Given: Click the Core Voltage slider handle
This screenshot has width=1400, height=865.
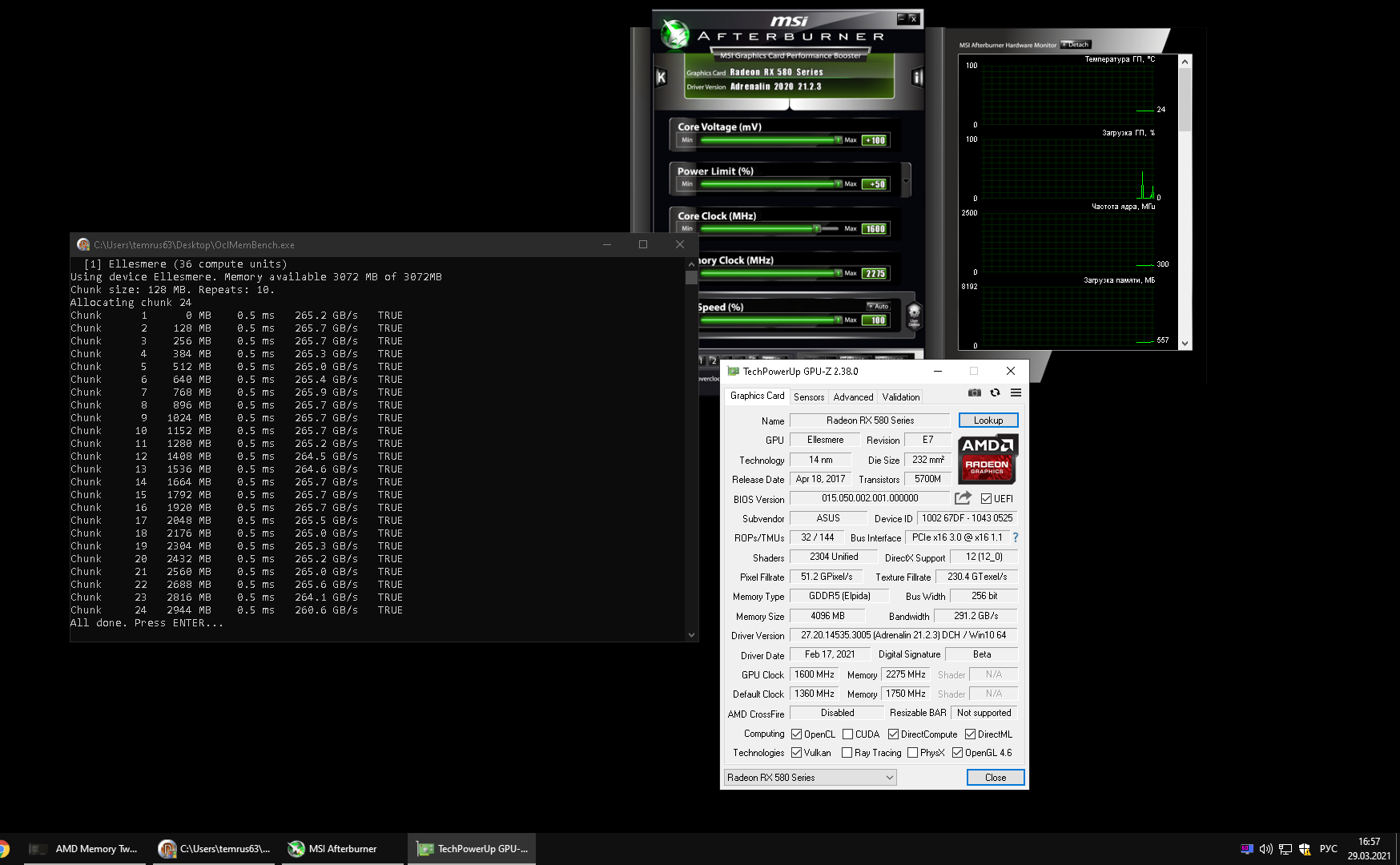Looking at the screenshot, I should 839,140.
